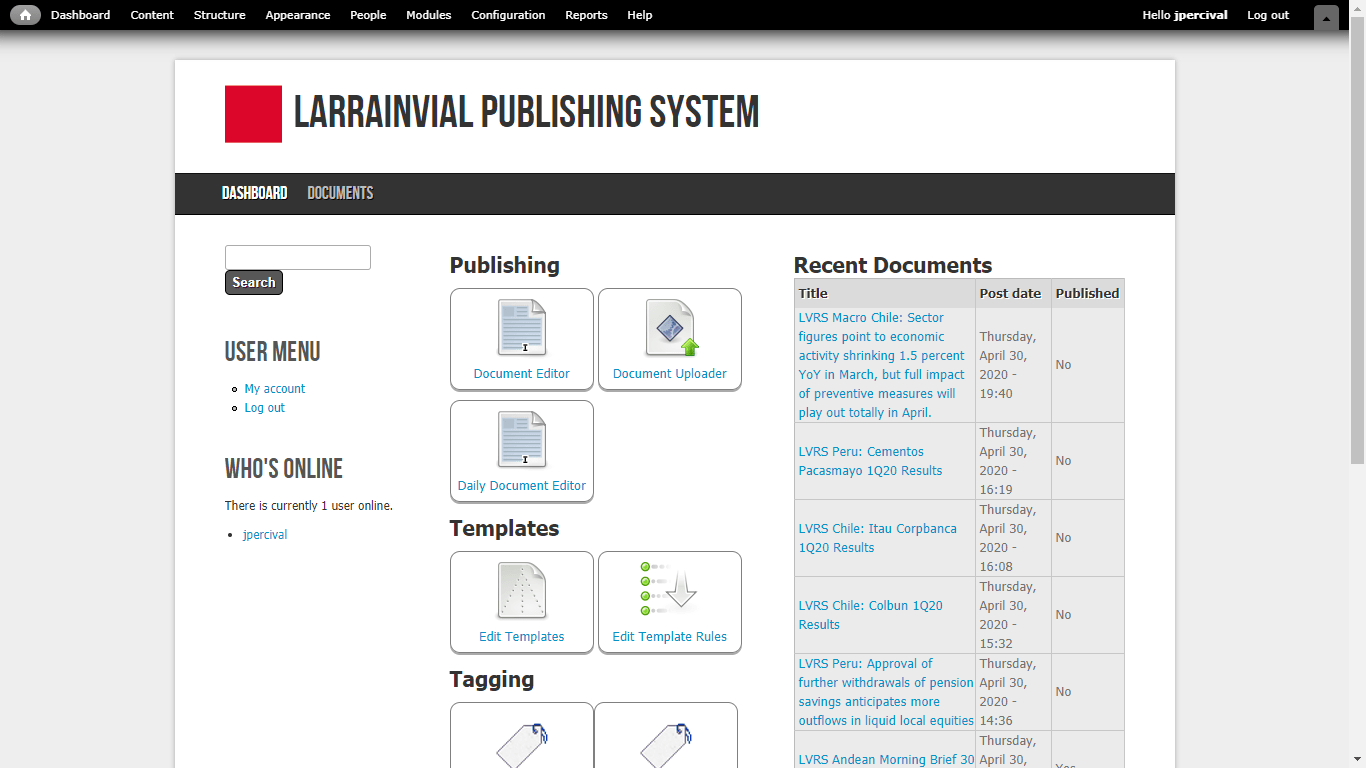Switch to the Documents tab
Image resolution: width=1366 pixels, height=768 pixels.
(340, 192)
